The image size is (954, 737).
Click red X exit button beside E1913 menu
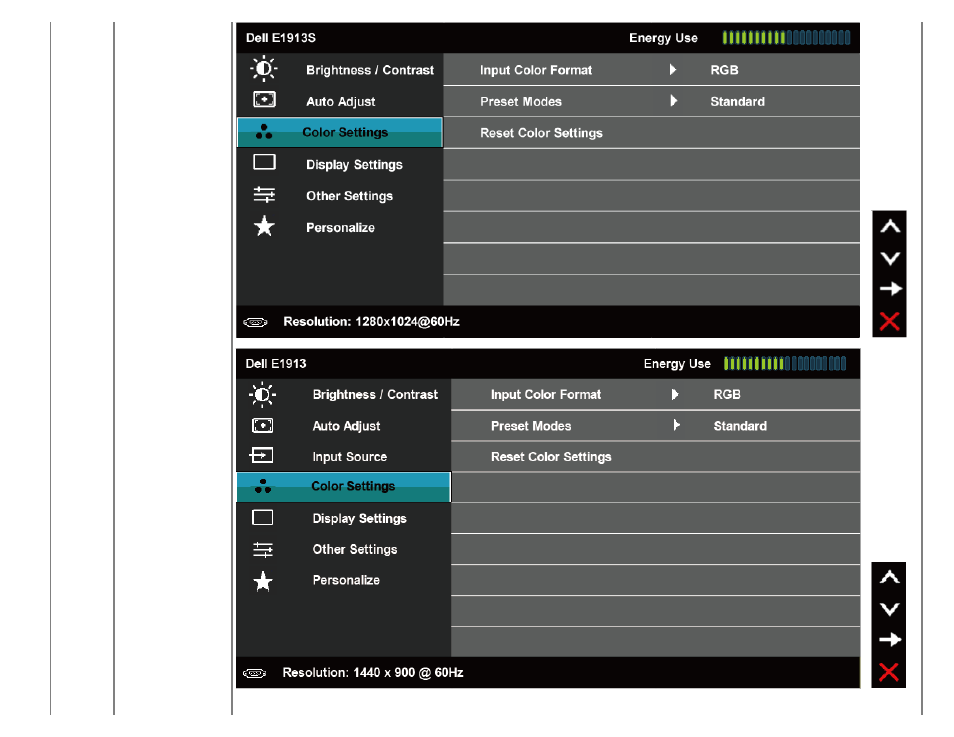click(888, 672)
